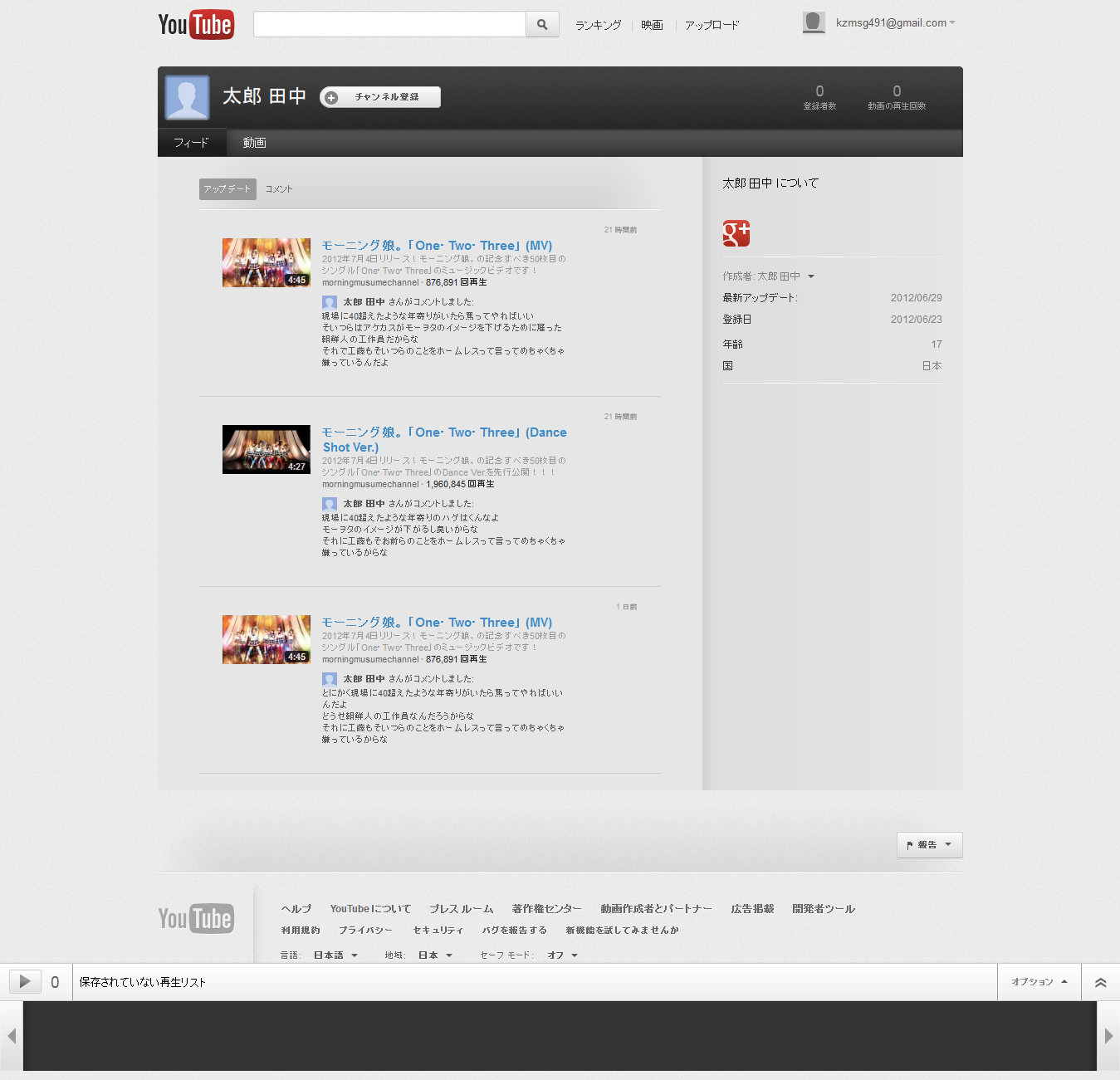
Task: Click the セキュリティ footer link
Action: click(438, 931)
